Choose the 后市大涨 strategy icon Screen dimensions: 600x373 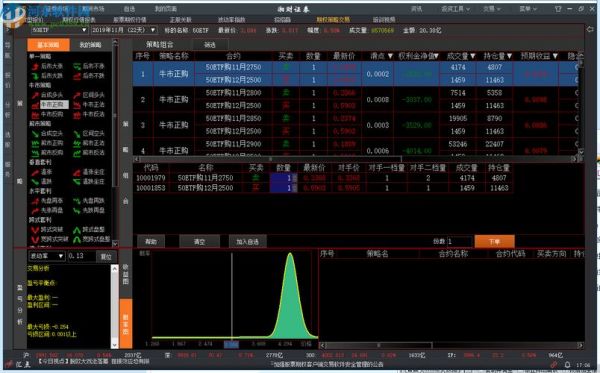click(35, 66)
